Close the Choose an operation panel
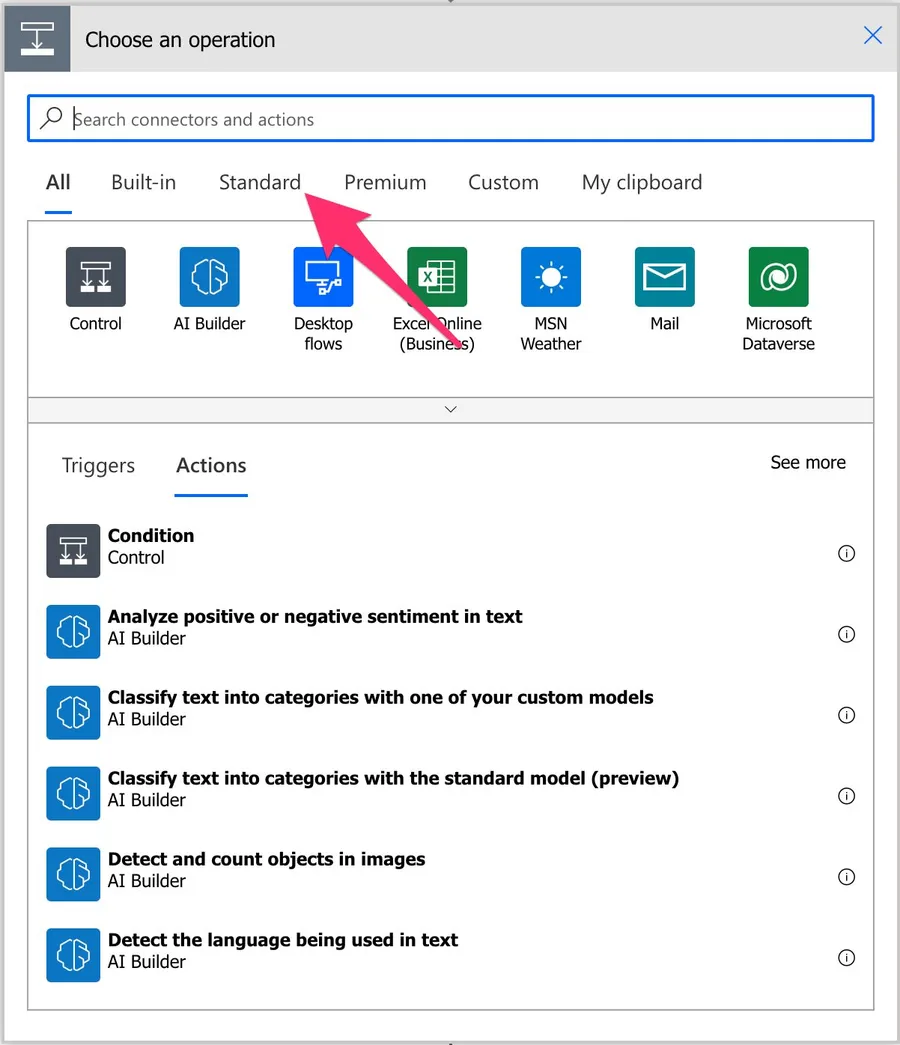Image resolution: width=900 pixels, height=1045 pixels. click(x=872, y=36)
